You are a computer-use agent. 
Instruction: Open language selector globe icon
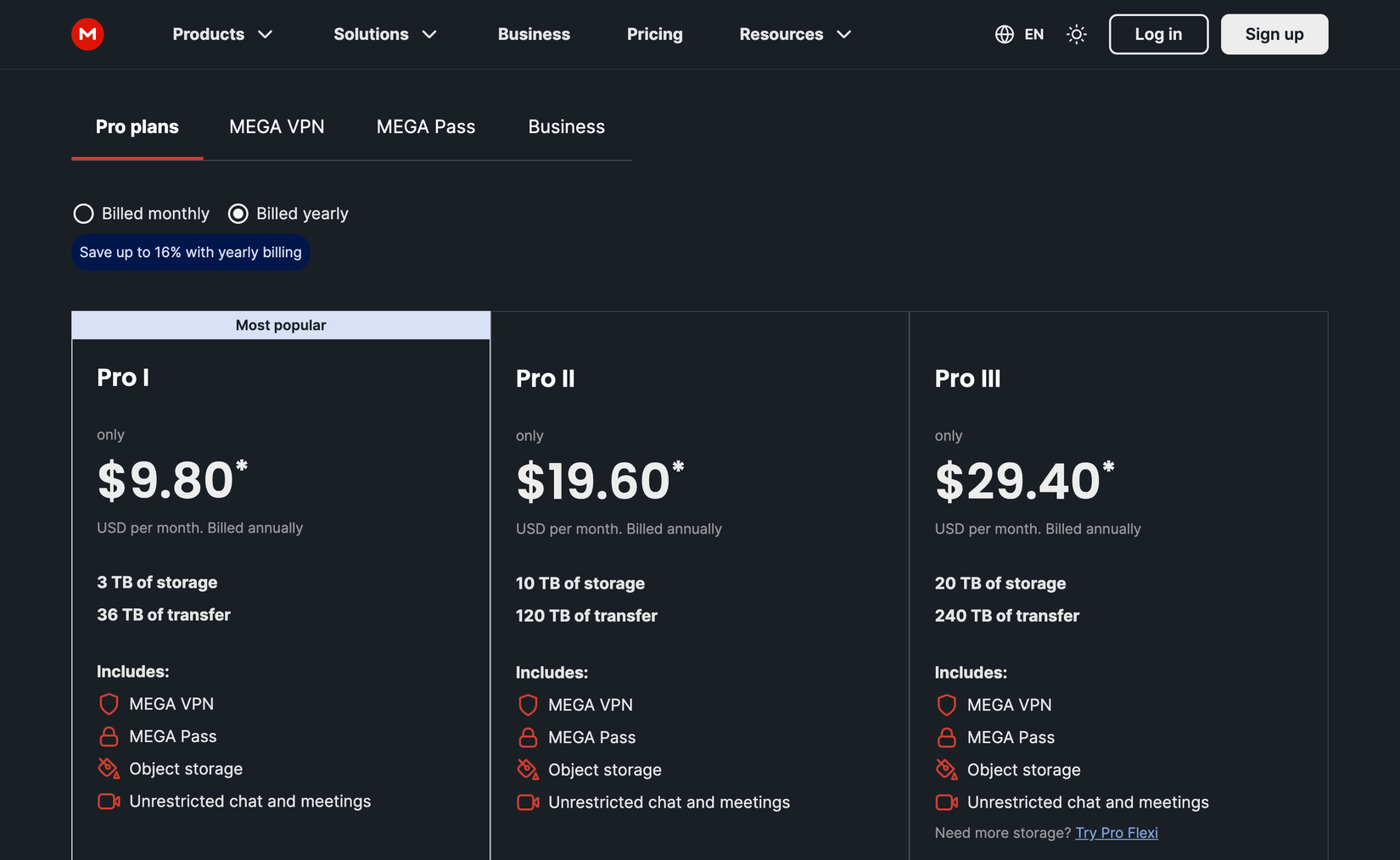(1005, 34)
